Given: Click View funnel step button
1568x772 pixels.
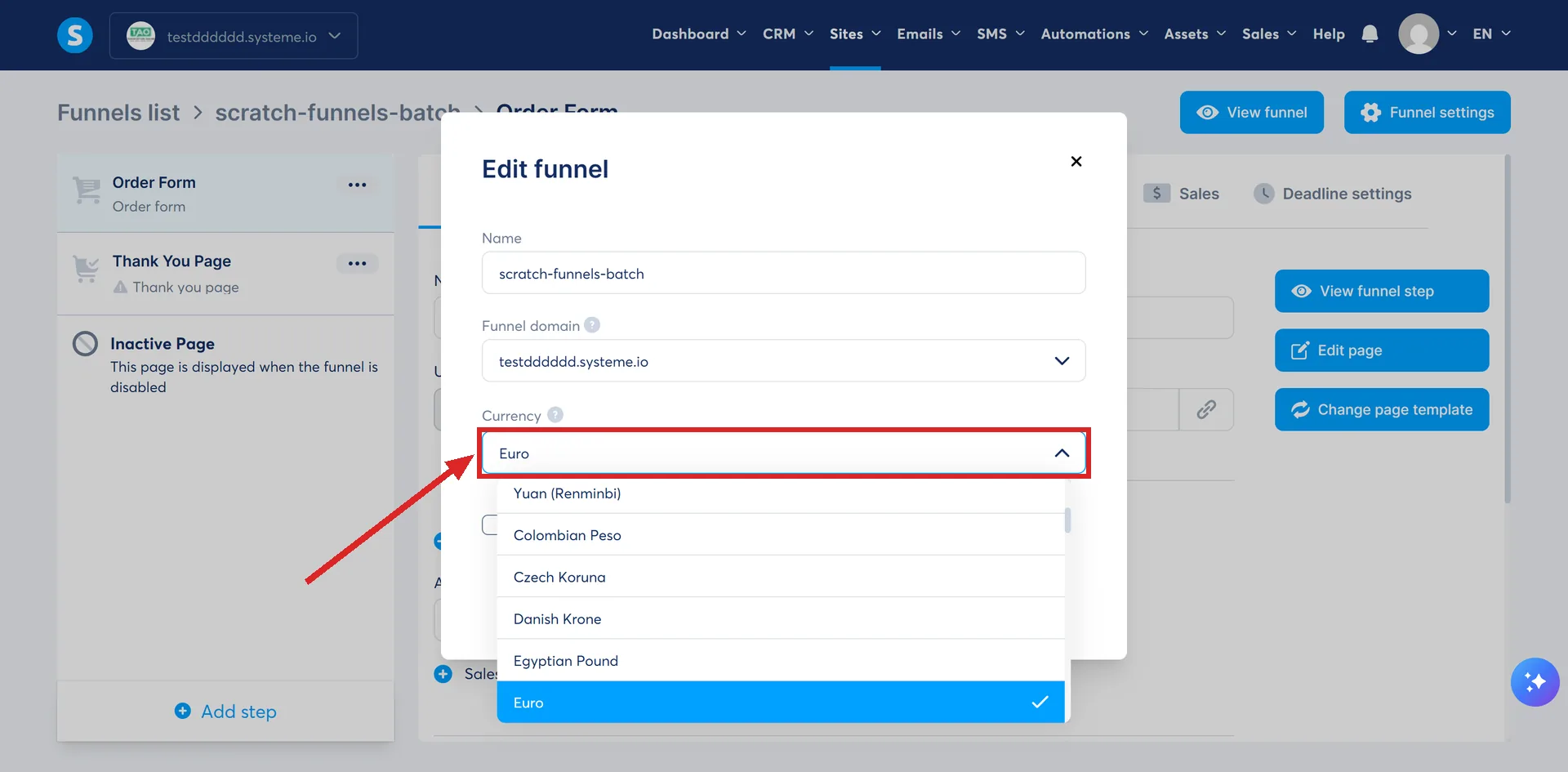Looking at the screenshot, I should tap(1382, 291).
